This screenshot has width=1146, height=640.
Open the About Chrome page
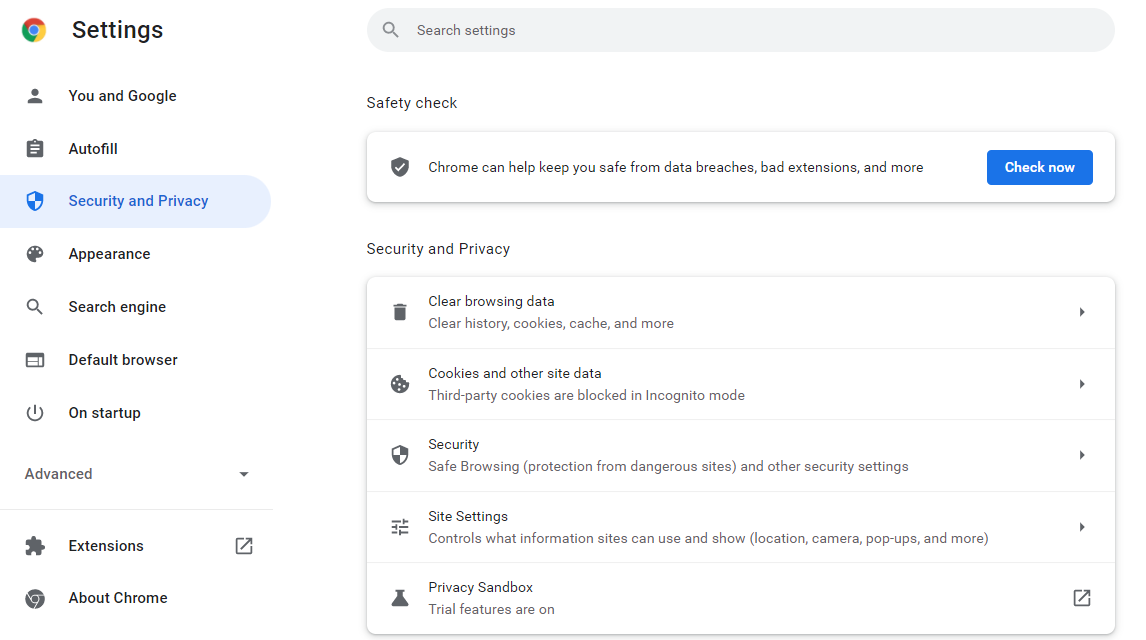117,597
